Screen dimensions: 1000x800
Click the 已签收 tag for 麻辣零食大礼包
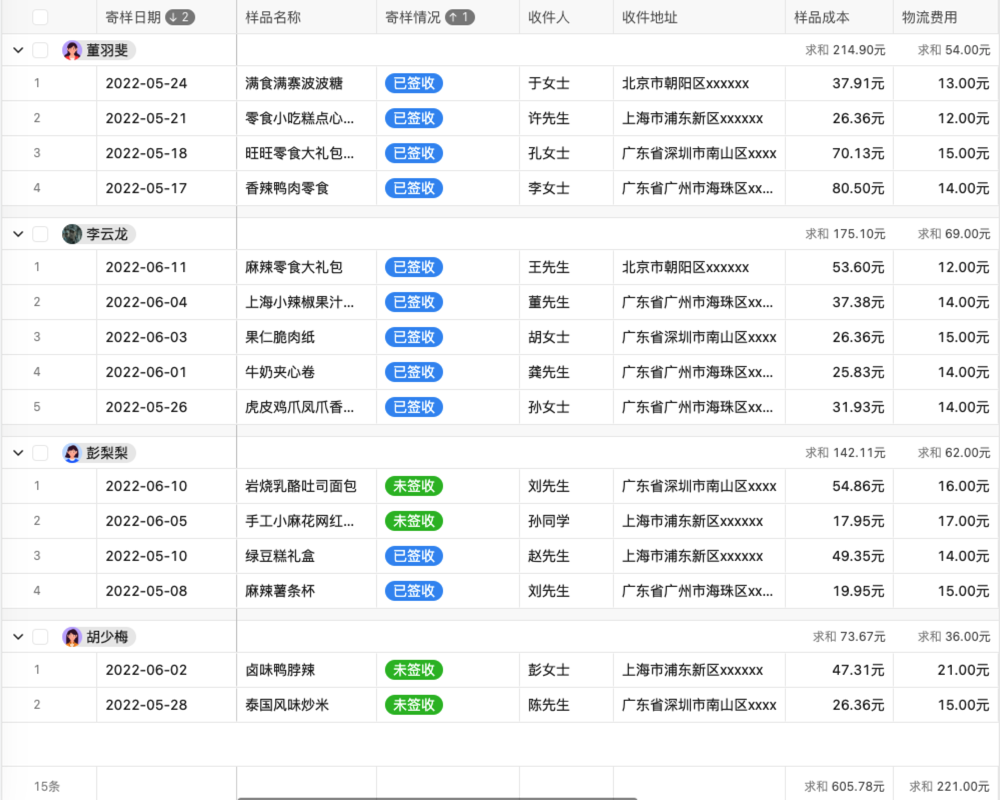click(x=413, y=267)
